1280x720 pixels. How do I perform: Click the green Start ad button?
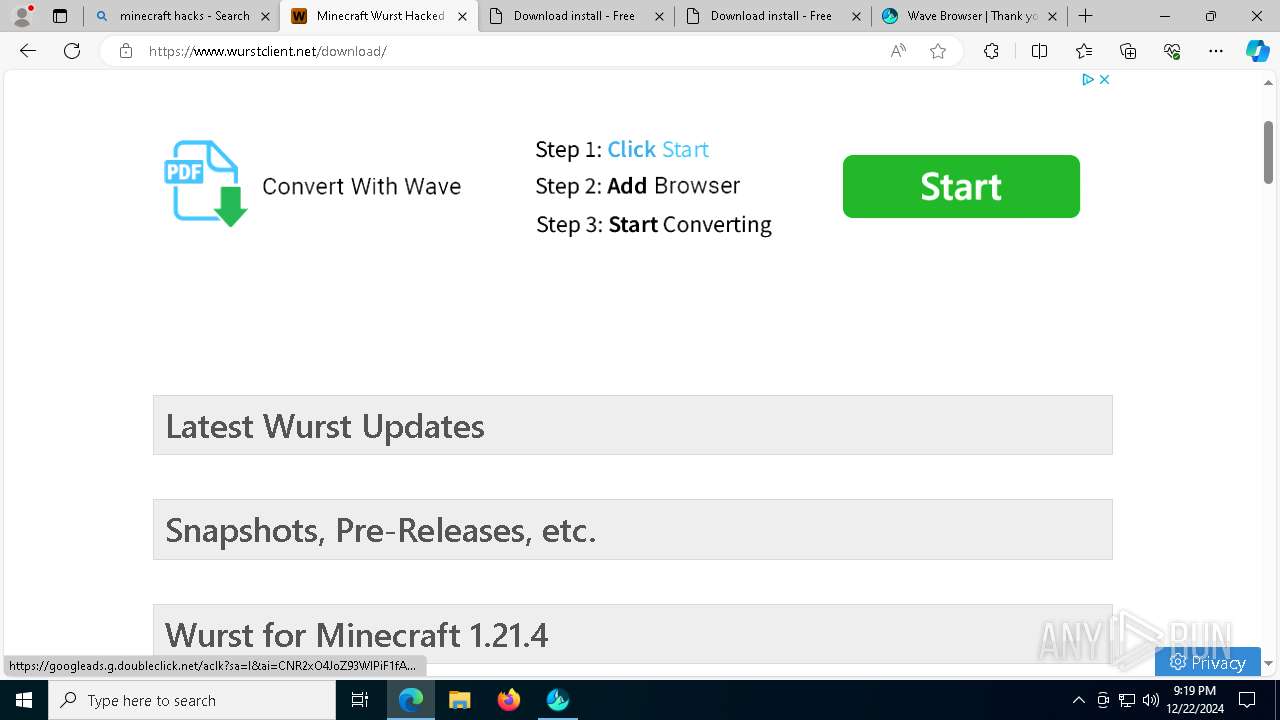point(961,186)
